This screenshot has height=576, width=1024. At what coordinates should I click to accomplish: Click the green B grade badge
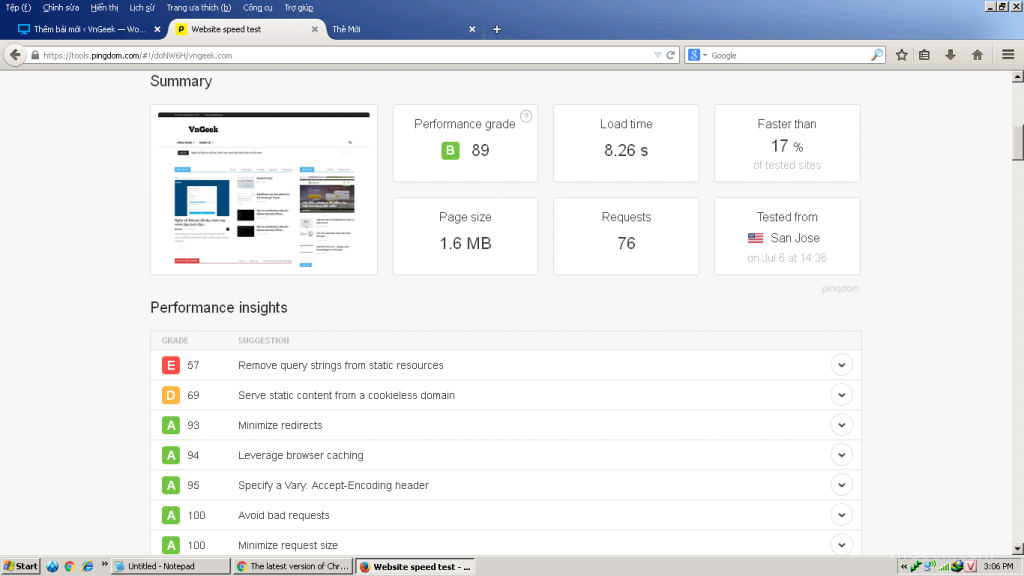(450, 150)
